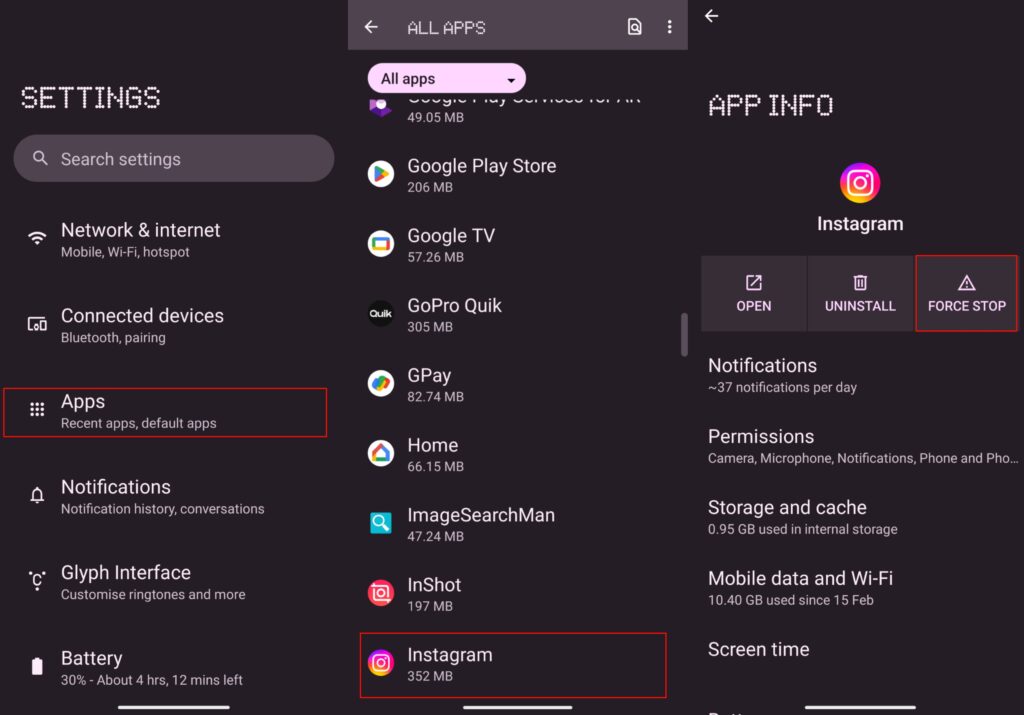The height and width of the screenshot is (715, 1024).
Task: Click the GoPro Quik app icon
Action: [381, 314]
